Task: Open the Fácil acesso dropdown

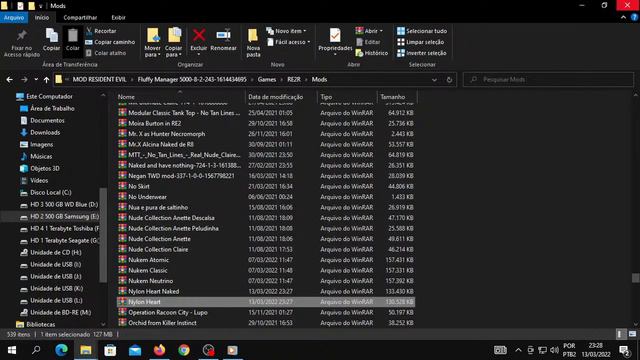Action: pyautogui.click(x=289, y=42)
